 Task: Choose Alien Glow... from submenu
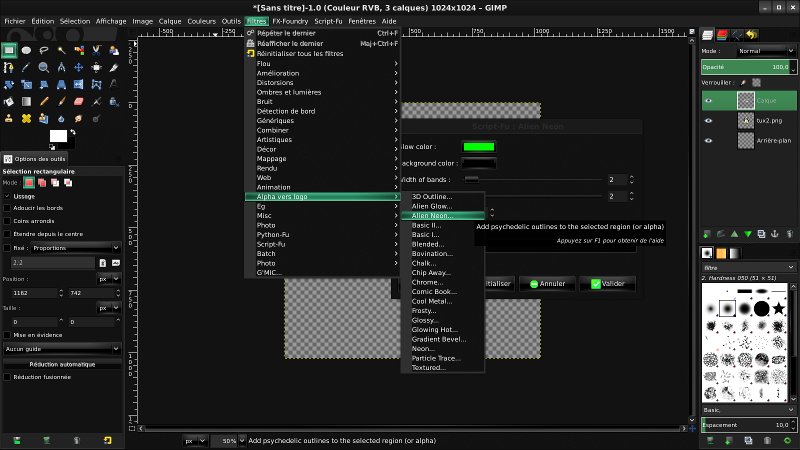click(442, 206)
